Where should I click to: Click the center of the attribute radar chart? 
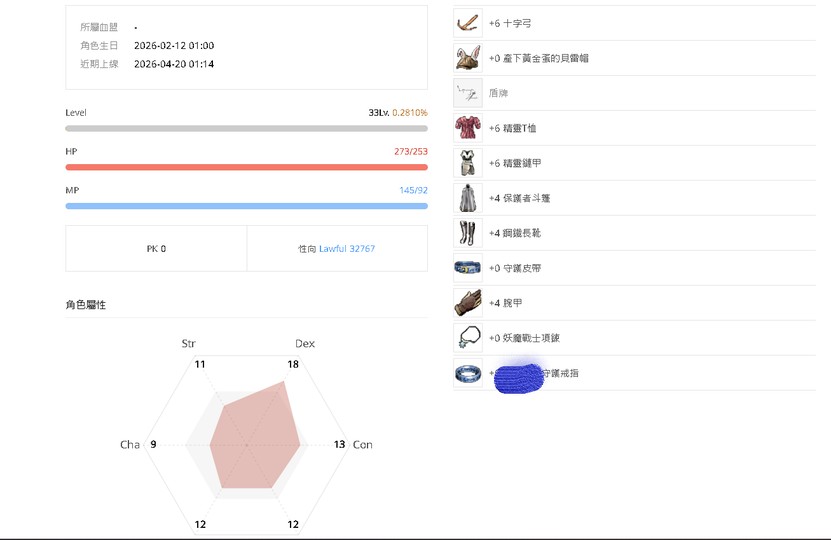coord(246,443)
